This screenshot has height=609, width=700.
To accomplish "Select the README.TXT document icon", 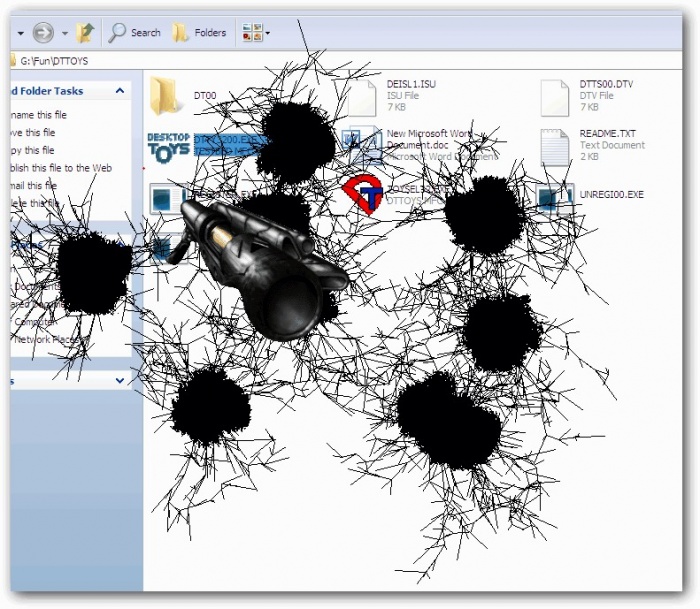I will pos(554,147).
